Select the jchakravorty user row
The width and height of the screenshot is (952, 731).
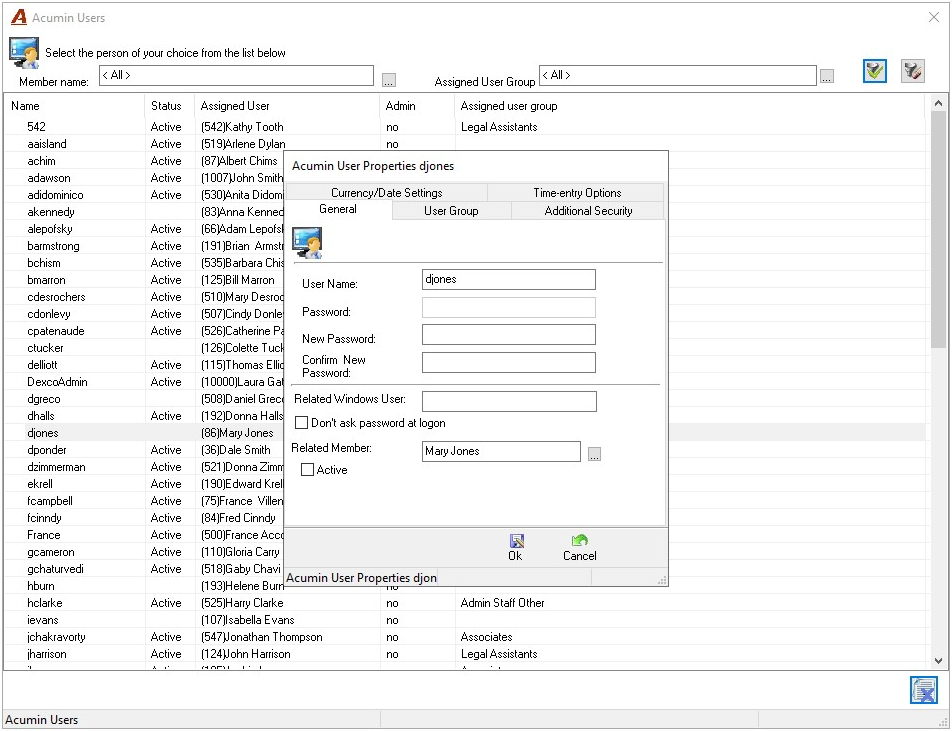click(465, 637)
